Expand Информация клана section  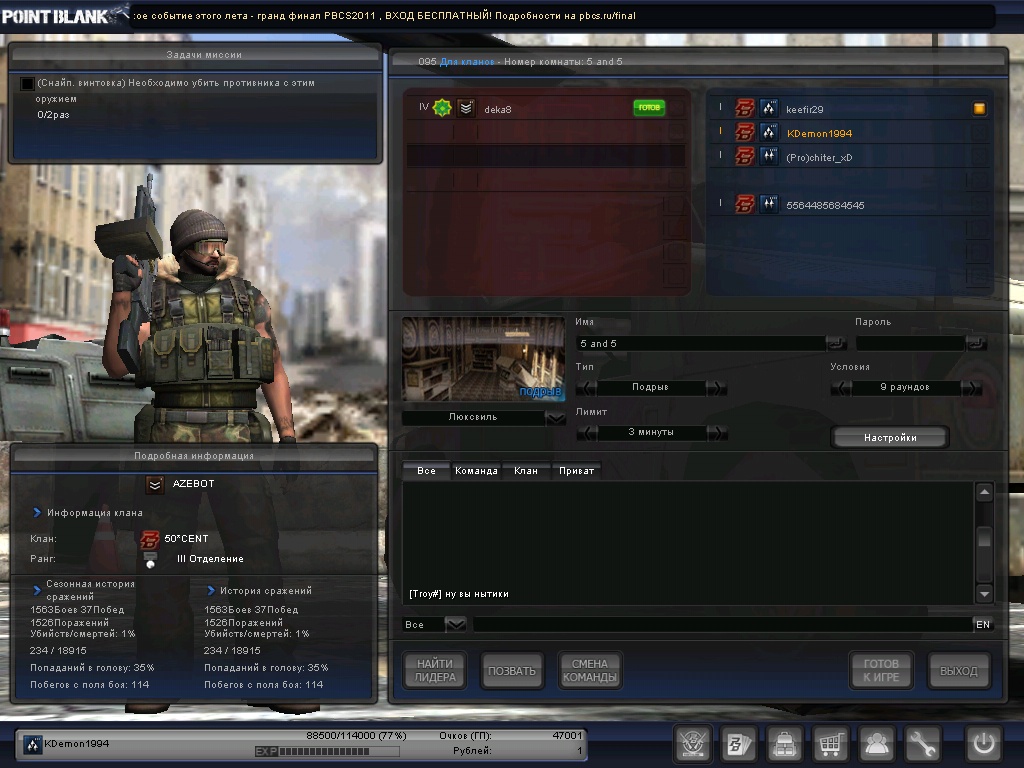pyautogui.click(x=37, y=513)
